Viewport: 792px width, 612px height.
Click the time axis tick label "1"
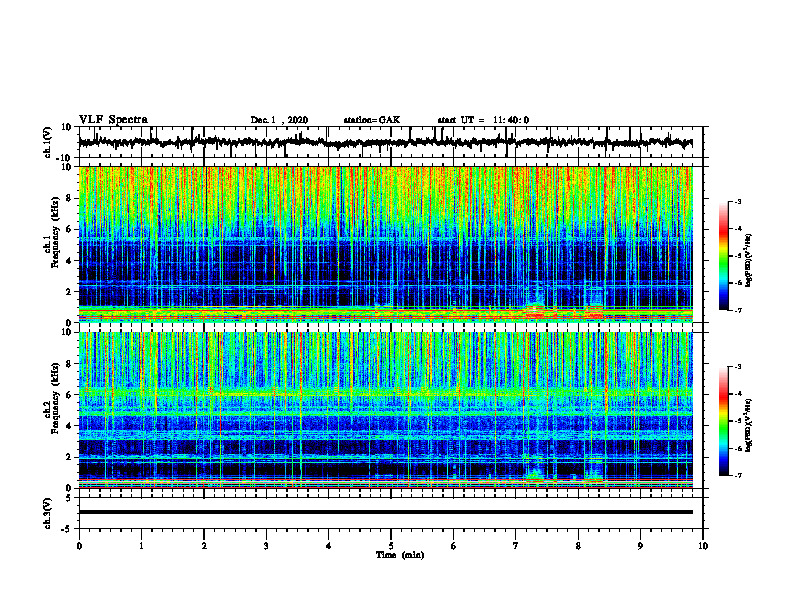(142, 546)
